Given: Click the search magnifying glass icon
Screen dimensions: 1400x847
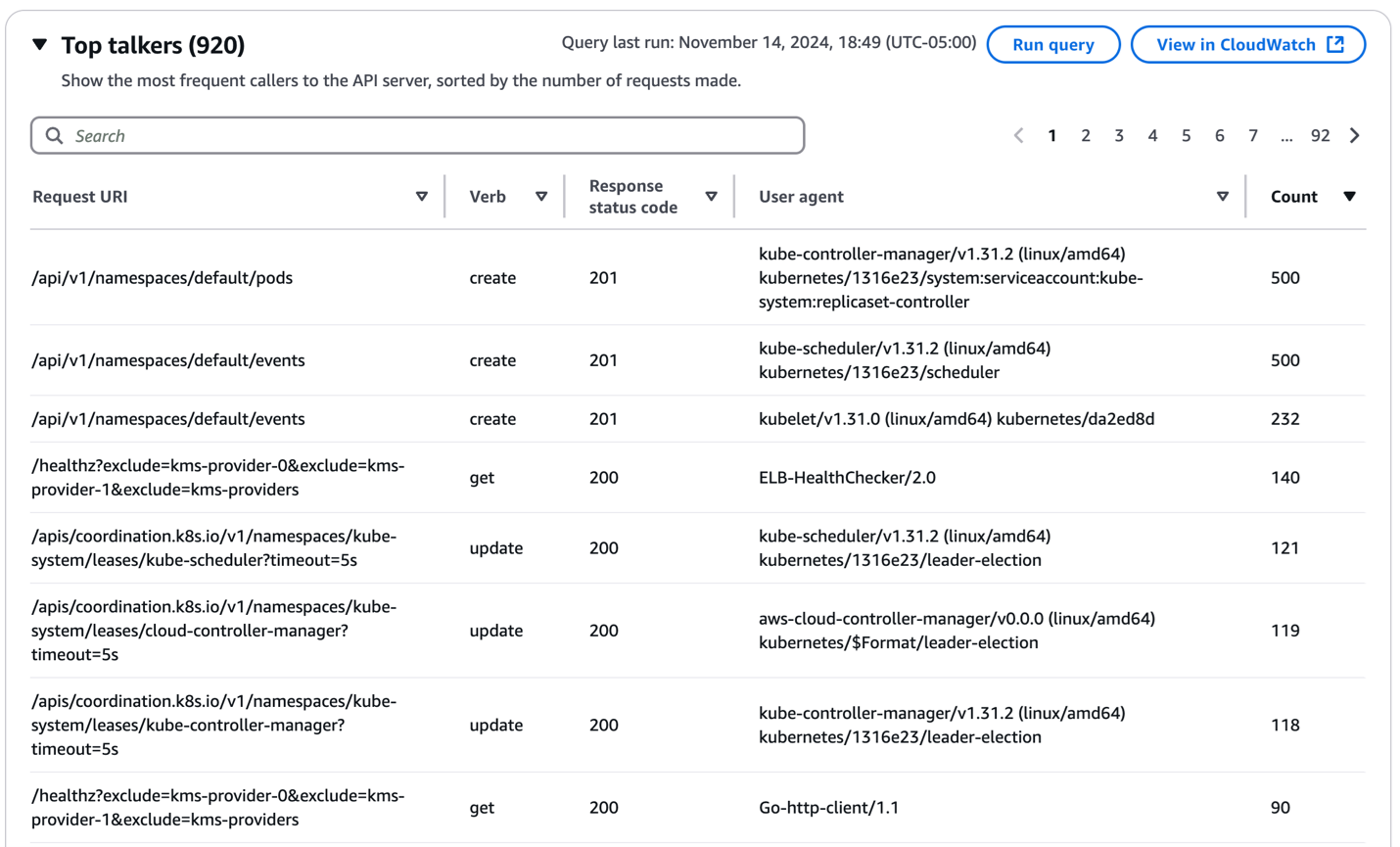Looking at the screenshot, I should pyautogui.click(x=55, y=134).
